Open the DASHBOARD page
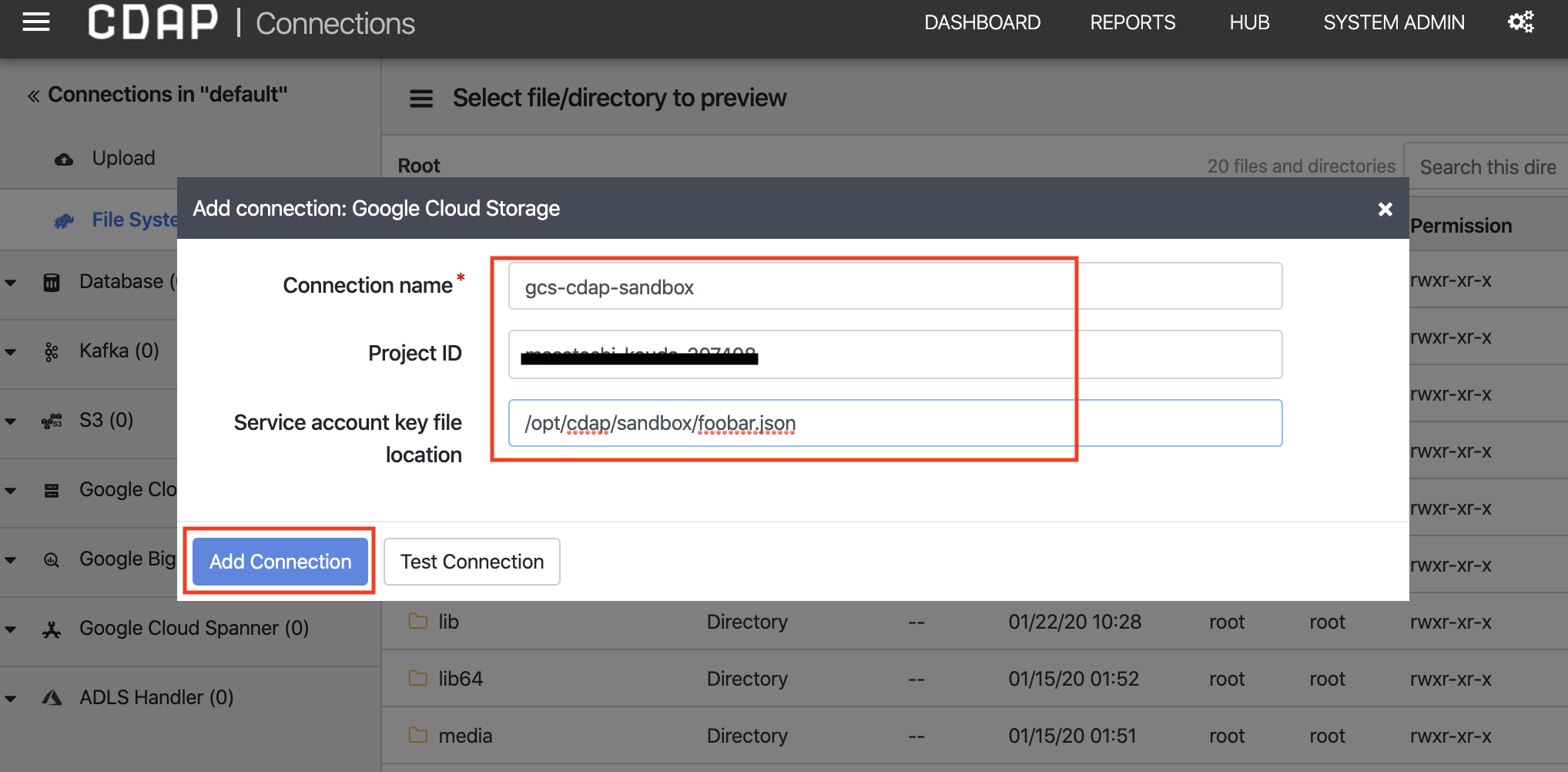 point(982,22)
